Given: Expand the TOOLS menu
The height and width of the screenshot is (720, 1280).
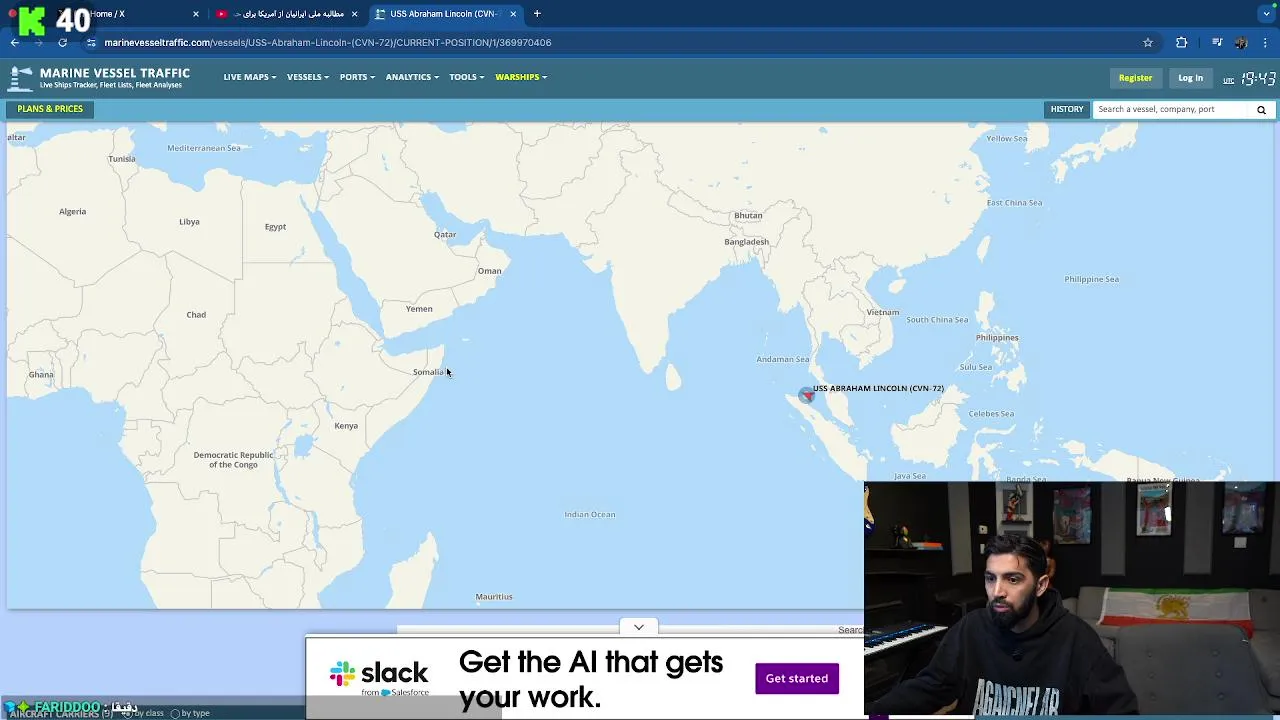Looking at the screenshot, I should tap(466, 77).
